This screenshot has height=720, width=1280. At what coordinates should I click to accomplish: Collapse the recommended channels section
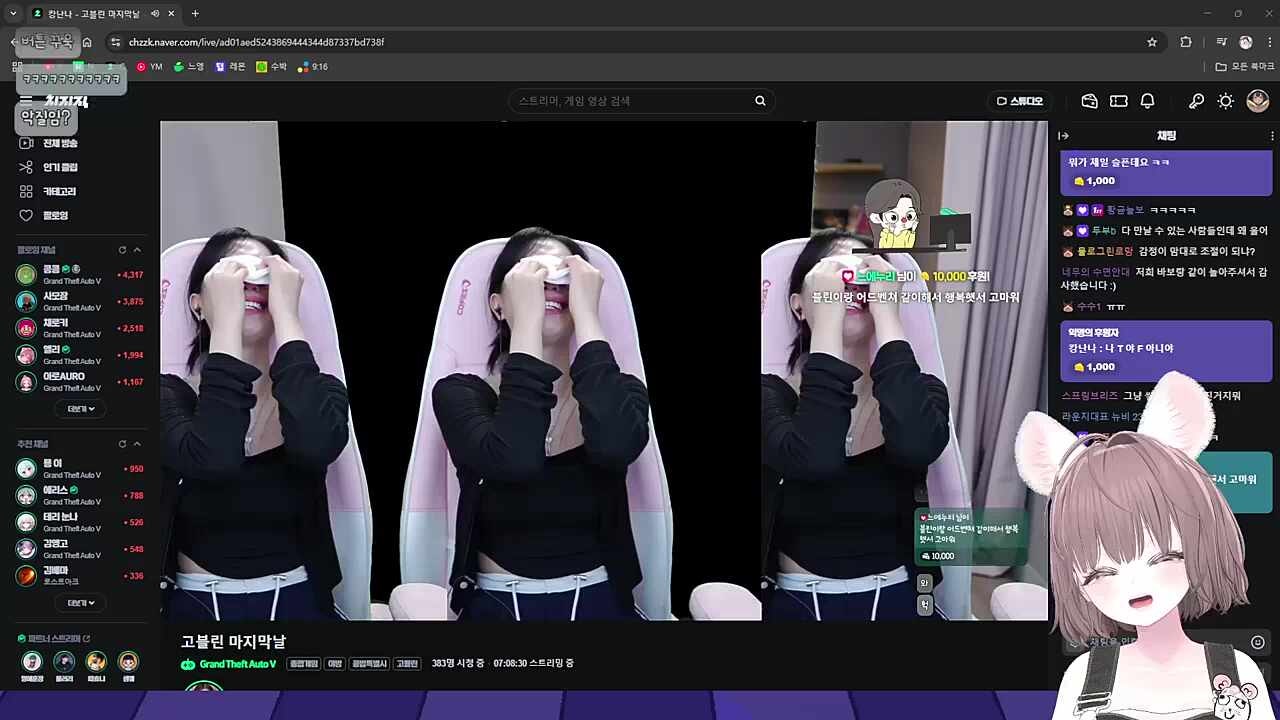[x=137, y=444]
